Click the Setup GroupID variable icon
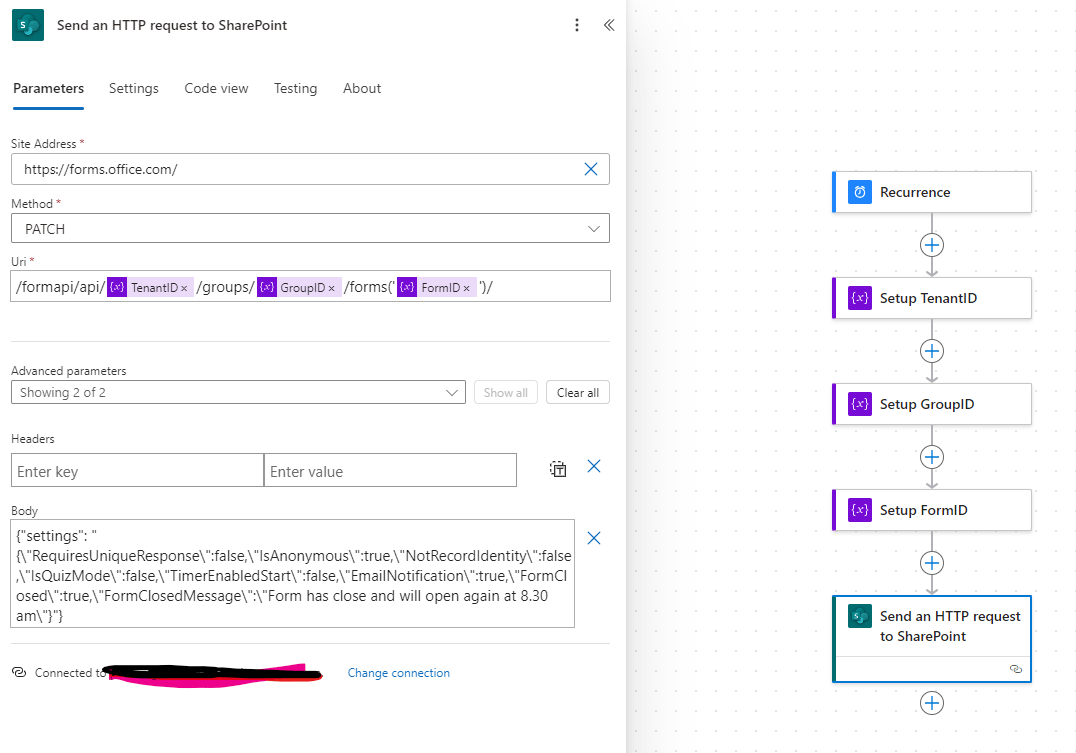The image size is (1076, 753). 860,404
